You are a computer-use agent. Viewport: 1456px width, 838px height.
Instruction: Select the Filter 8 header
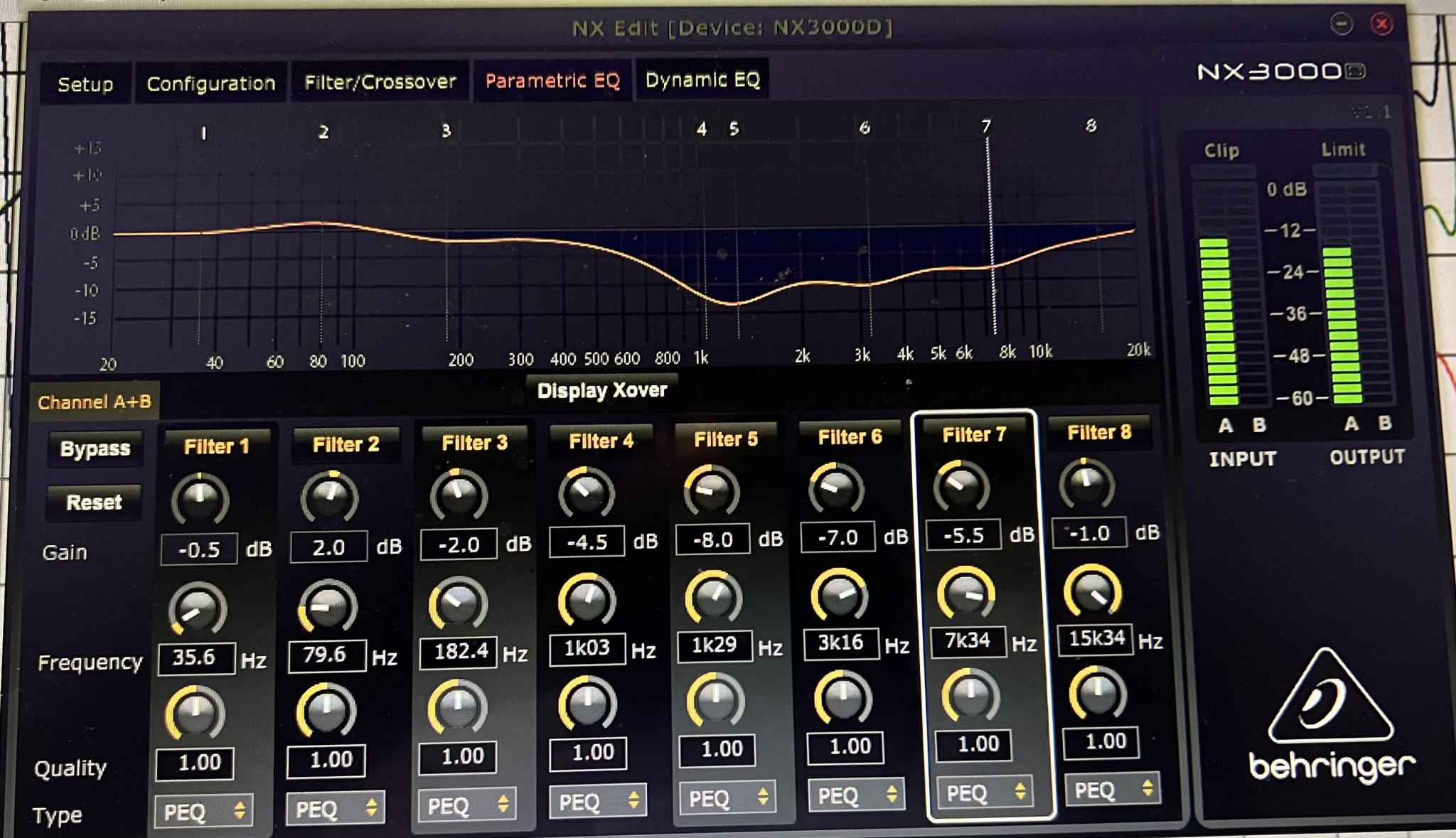(x=1098, y=432)
